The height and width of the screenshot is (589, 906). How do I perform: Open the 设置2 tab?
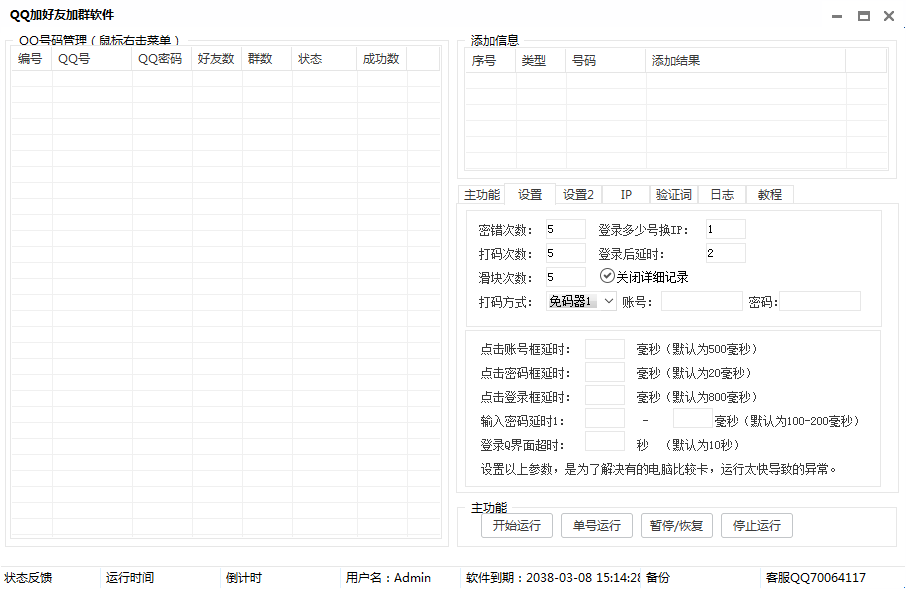click(578, 195)
